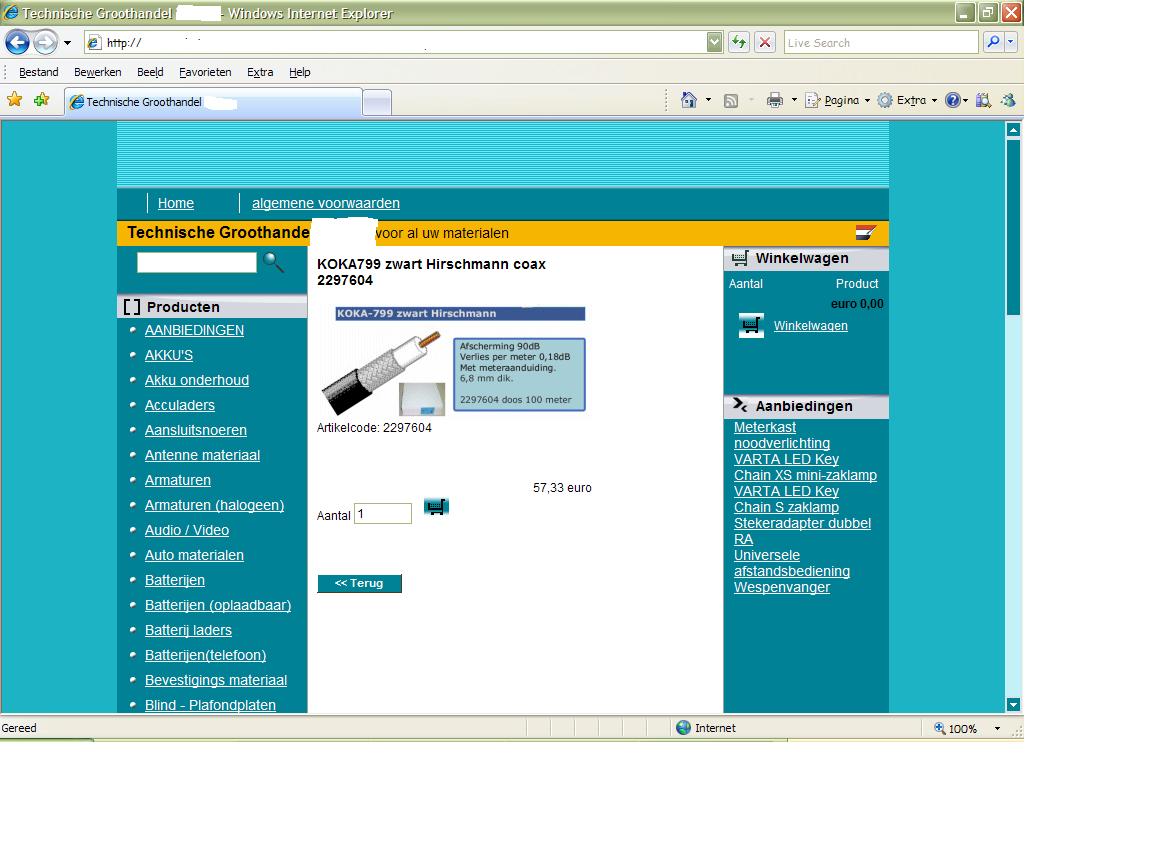Follow the Home link in site navigation
Screen dimensions: 1152x864
(176, 203)
